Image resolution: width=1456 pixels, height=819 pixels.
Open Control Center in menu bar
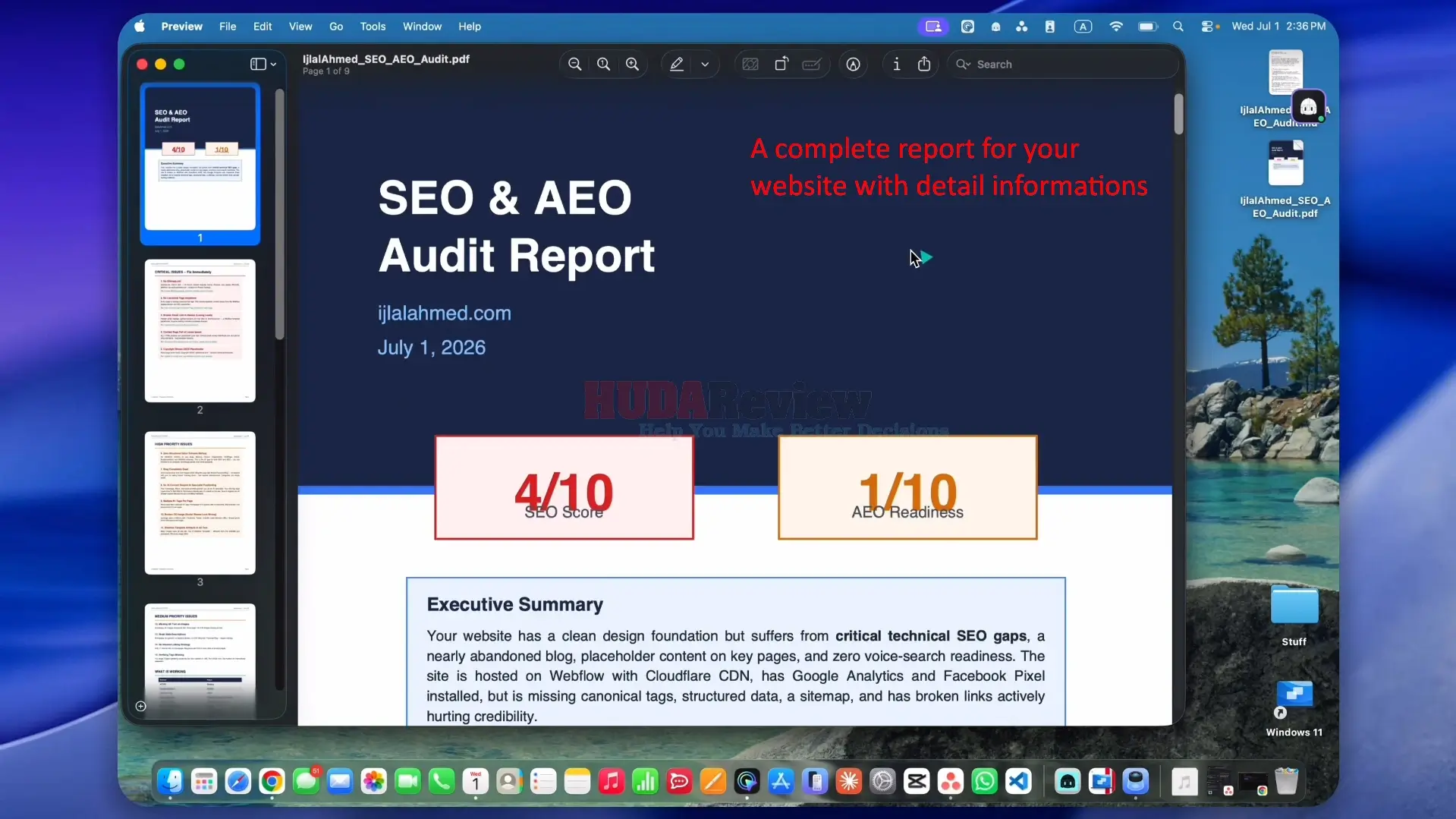click(1208, 27)
